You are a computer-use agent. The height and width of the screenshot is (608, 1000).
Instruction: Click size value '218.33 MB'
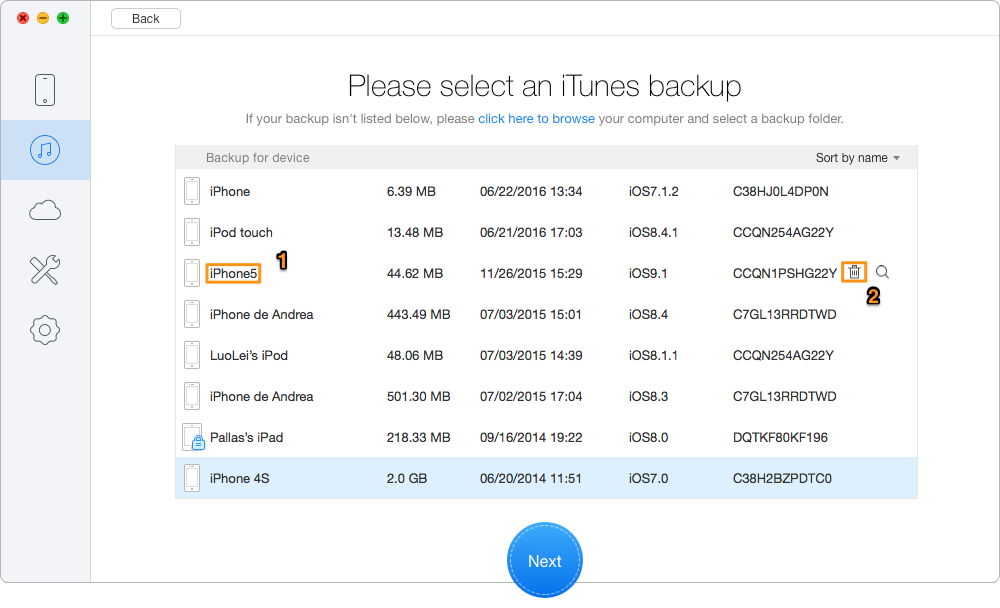(x=418, y=438)
